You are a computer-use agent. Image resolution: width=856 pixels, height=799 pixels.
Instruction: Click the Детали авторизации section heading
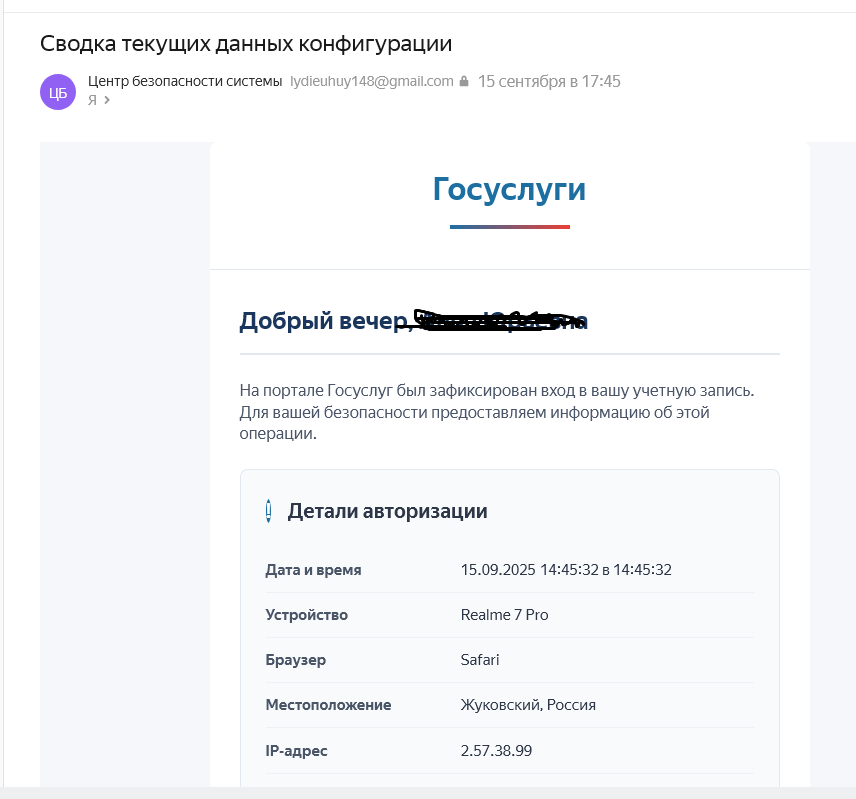(387, 511)
